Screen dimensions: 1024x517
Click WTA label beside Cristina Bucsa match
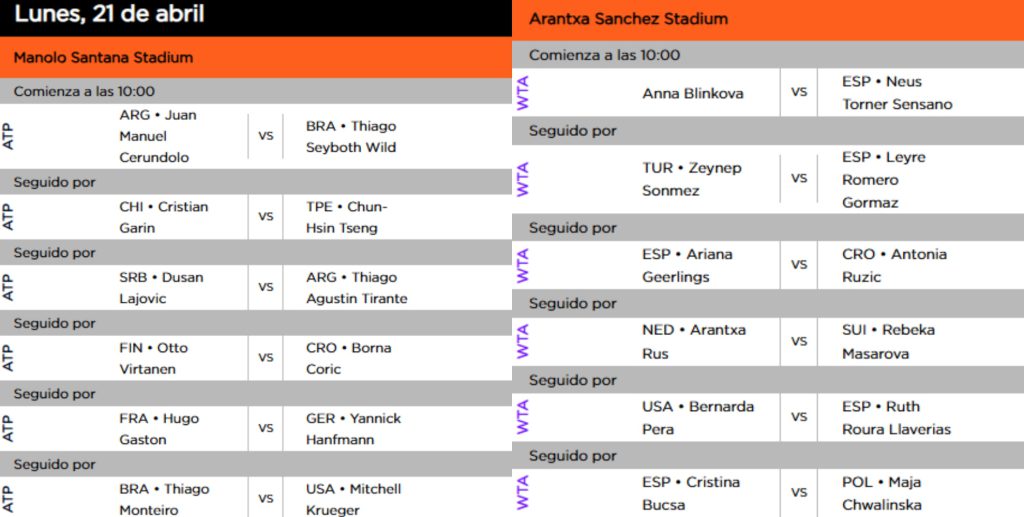tap(522, 493)
